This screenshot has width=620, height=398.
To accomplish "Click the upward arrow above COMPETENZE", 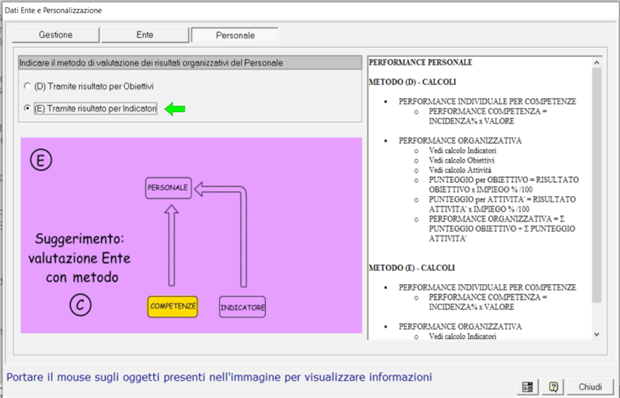I will click(x=171, y=245).
